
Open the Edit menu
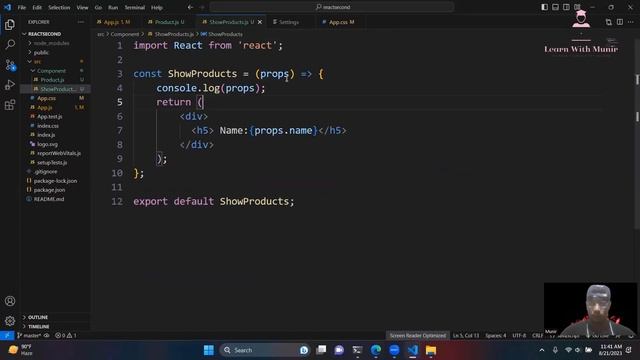37,7
